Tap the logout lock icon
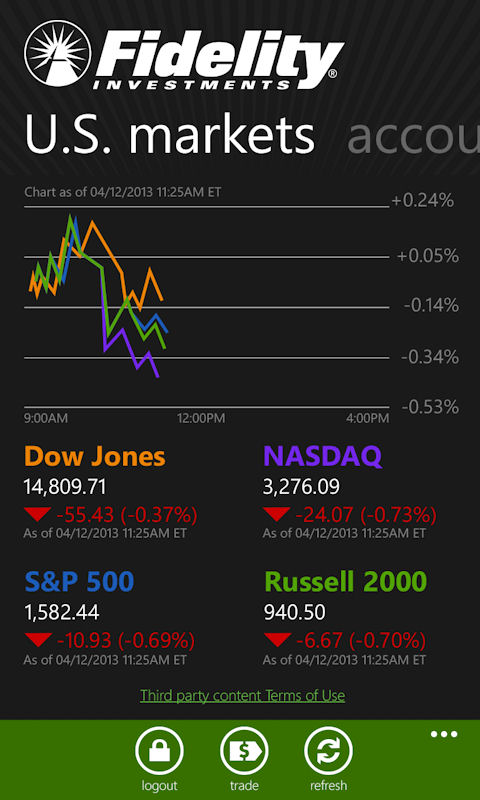 pos(159,751)
